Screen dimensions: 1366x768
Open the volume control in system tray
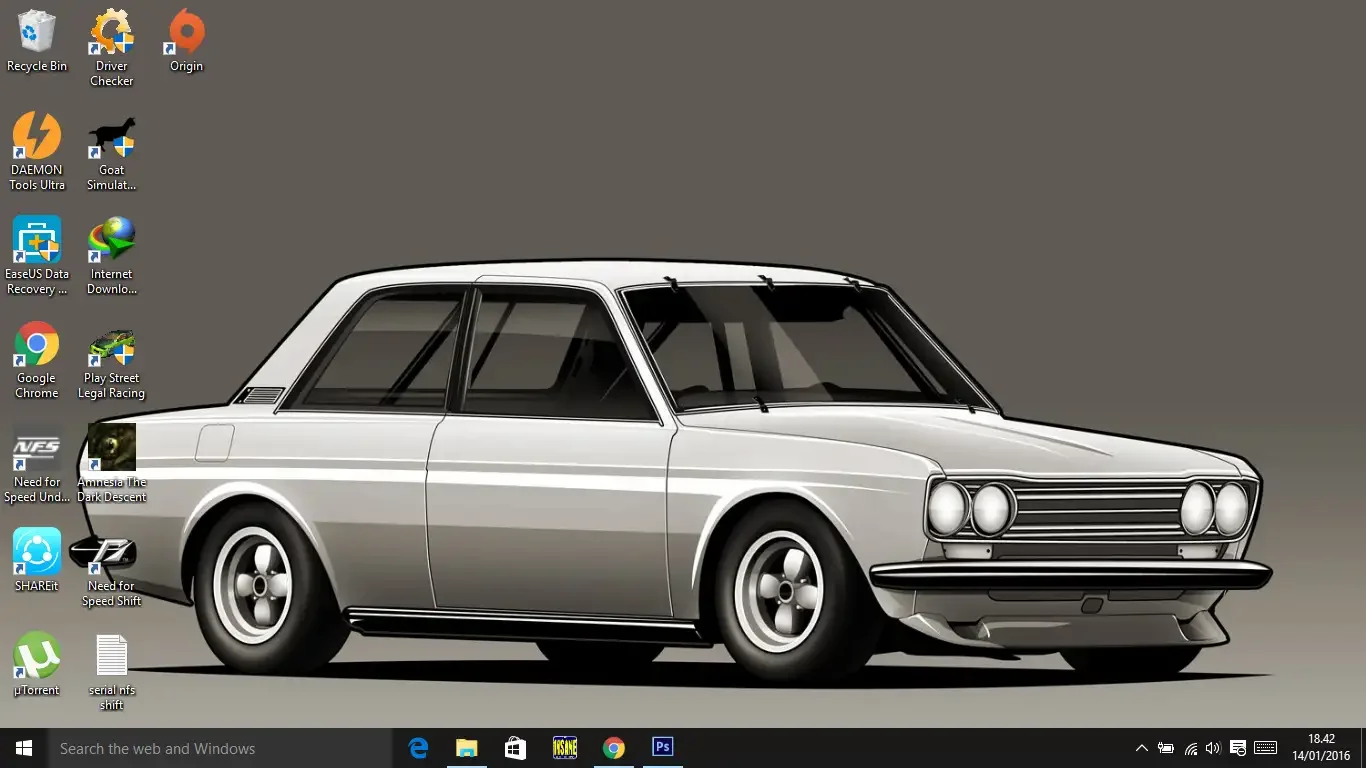click(1213, 748)
